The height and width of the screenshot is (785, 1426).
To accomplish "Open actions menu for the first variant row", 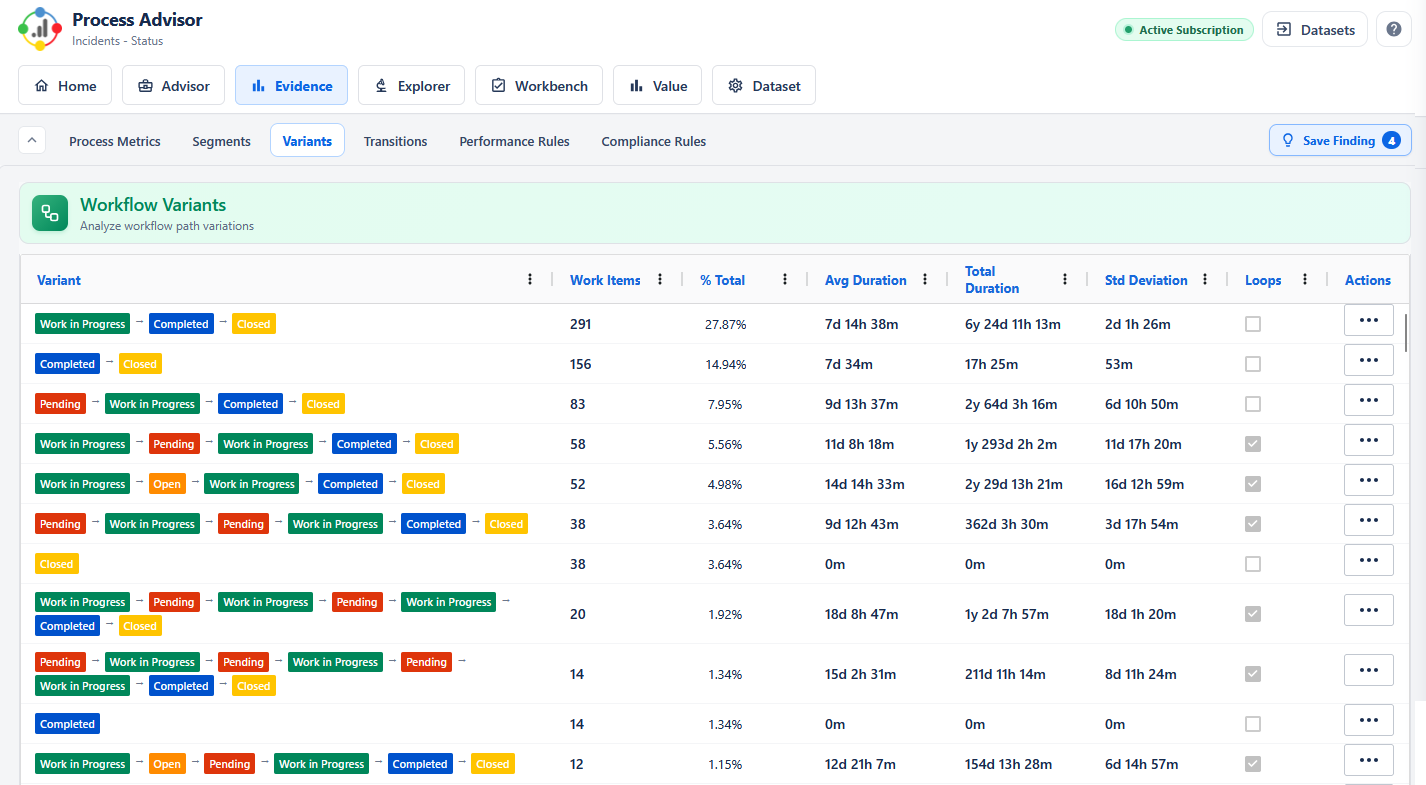I will click(x=1369, y=320).
